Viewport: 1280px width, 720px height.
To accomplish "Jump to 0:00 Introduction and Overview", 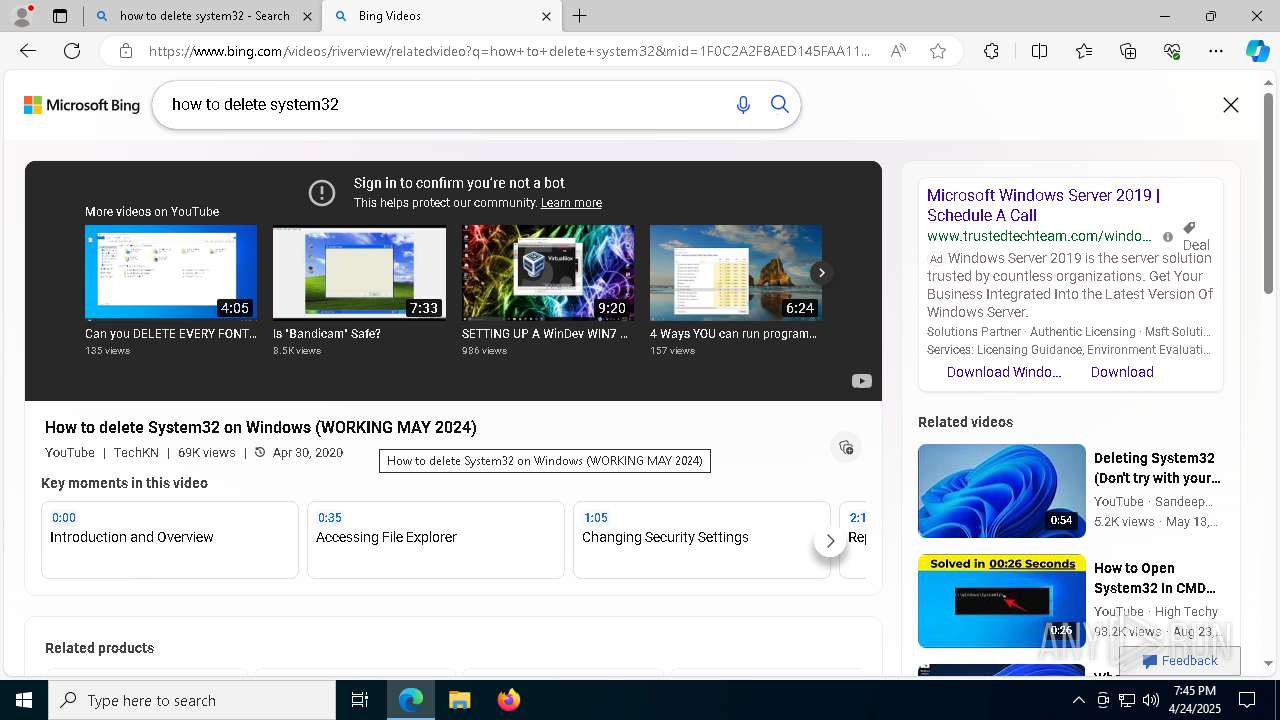I will click(x=170, y=540).
